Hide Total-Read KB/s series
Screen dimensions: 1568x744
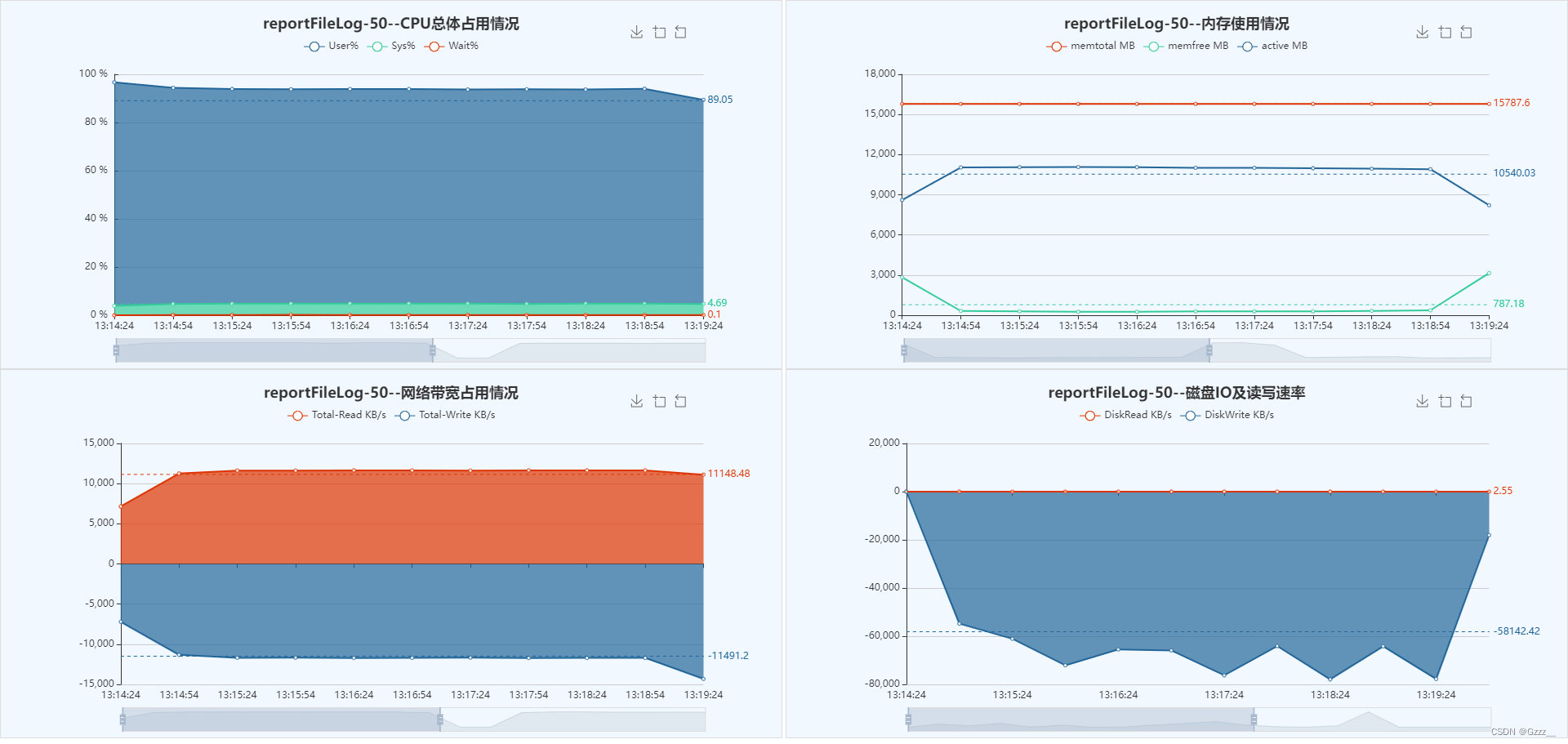click(336, 415)
